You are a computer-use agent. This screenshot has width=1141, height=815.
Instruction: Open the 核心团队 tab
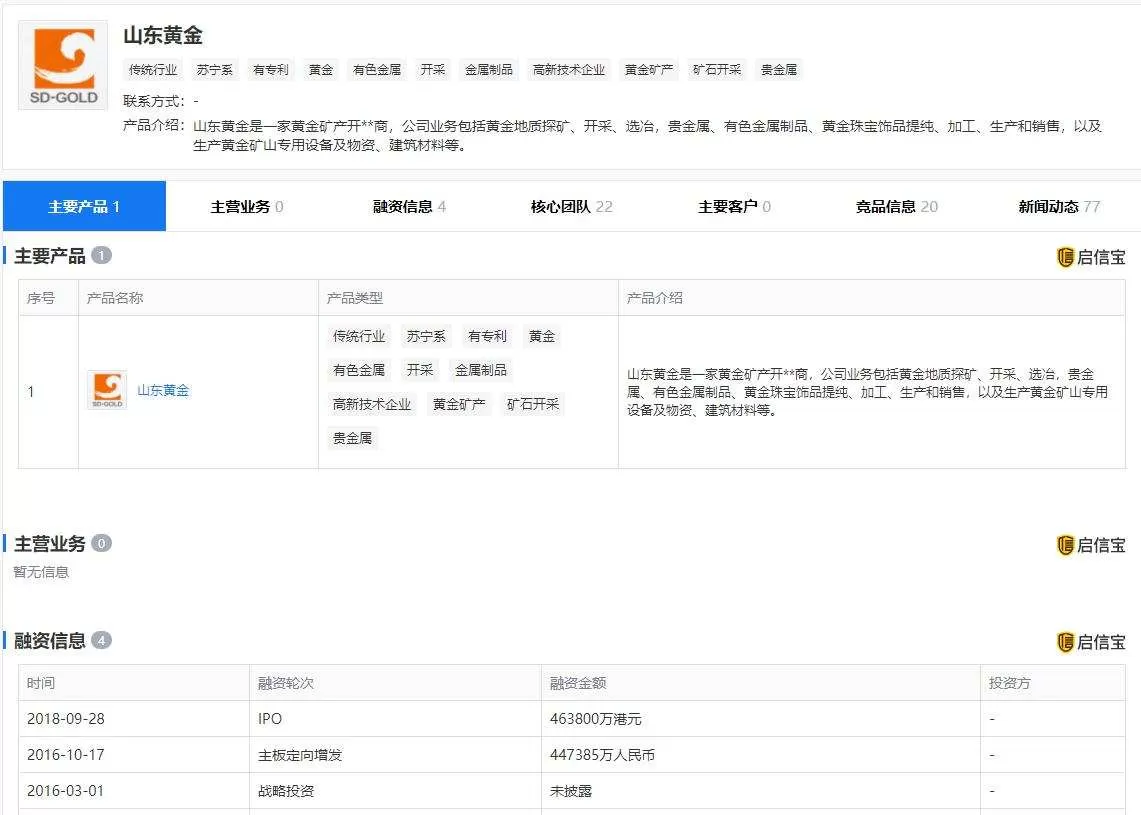pyautogui.click(x=571, y=207)
